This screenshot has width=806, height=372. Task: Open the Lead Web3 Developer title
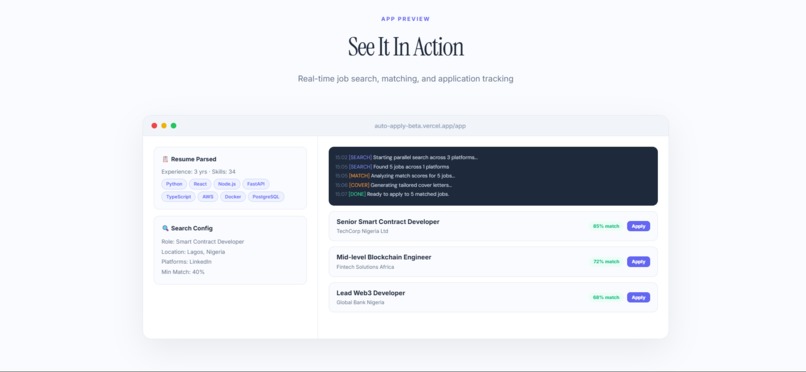pos(371,293)
